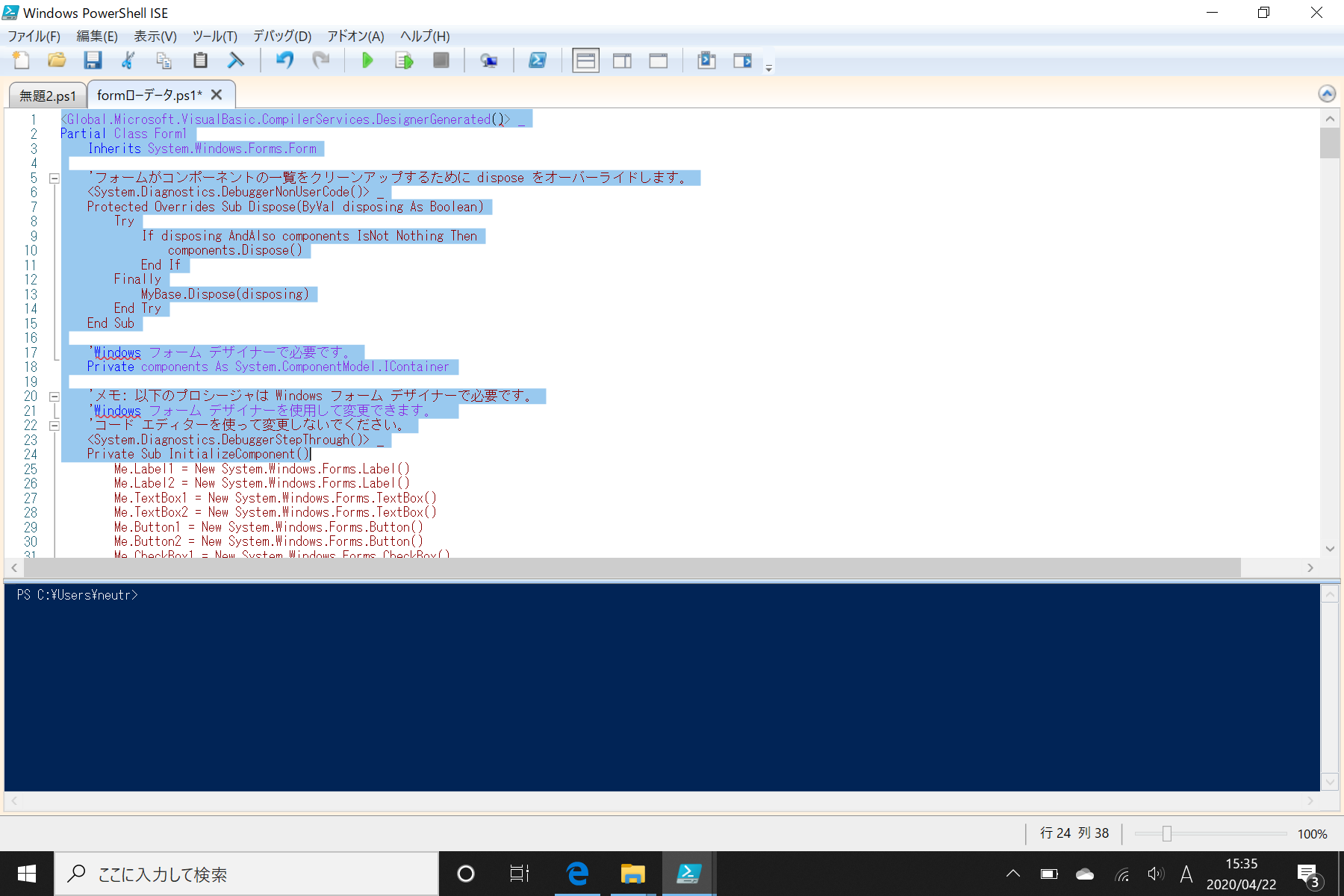Screen dimensions: 1344x896
Task: Undo the last edit with the Undo icon
Action: (284, 60)
